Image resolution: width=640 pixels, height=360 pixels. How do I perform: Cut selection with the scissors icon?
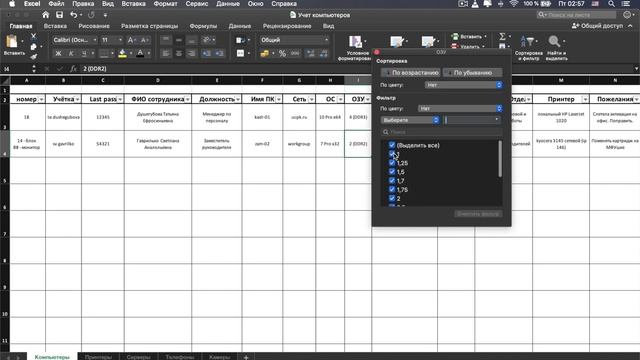[33, 36]
